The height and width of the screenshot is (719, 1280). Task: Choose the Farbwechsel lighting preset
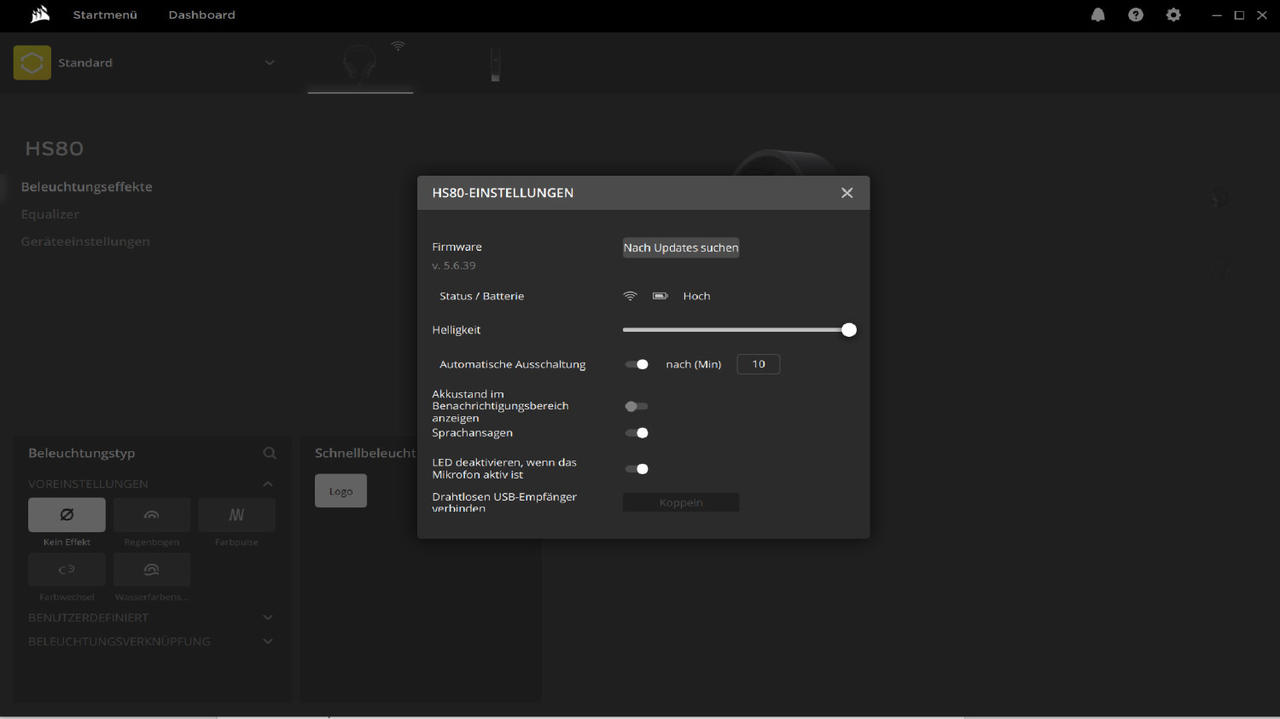coord(67,569)
